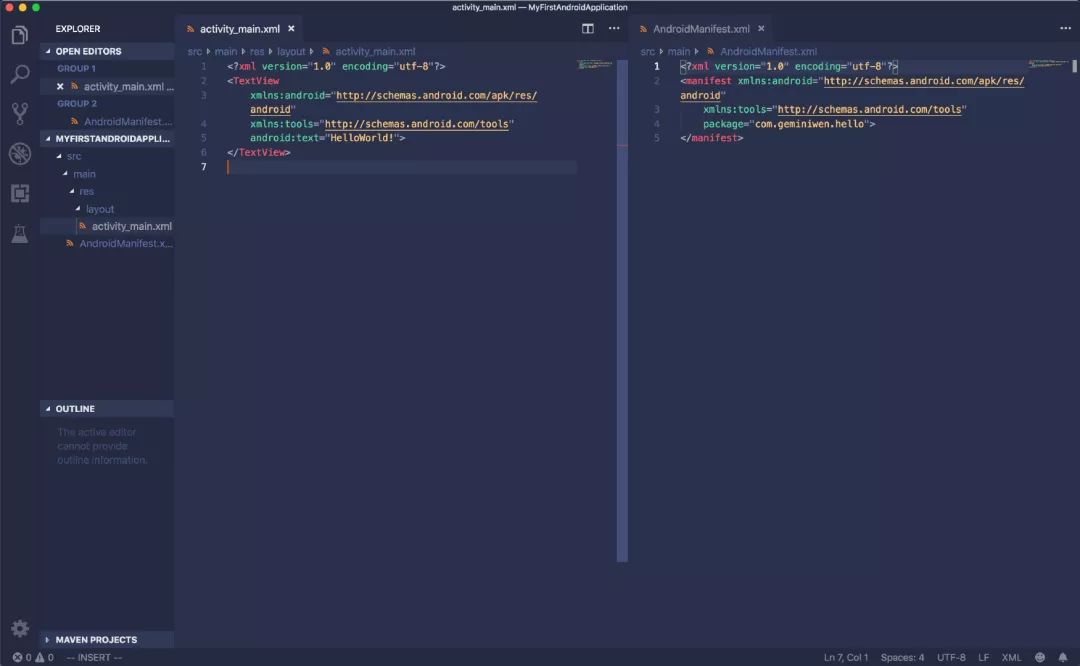Click the "-- INSERT --" mode indicator in the status bar

[94, 657]
